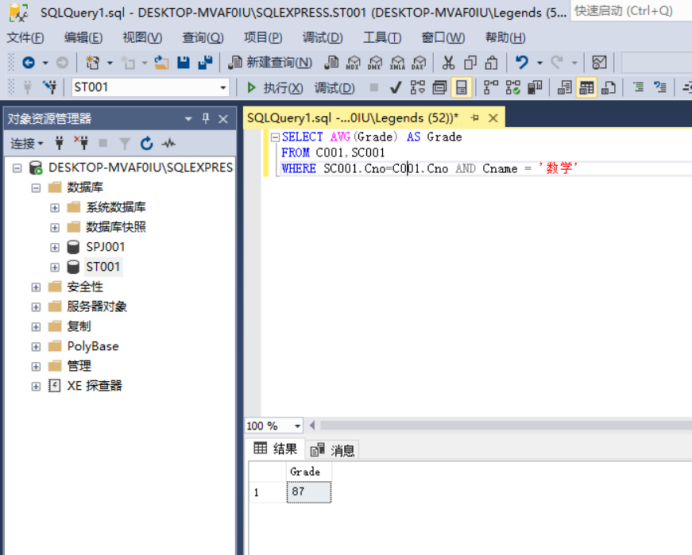Open the 查询(Q) menu
The image size is (692, 555).
click(203, 38)
